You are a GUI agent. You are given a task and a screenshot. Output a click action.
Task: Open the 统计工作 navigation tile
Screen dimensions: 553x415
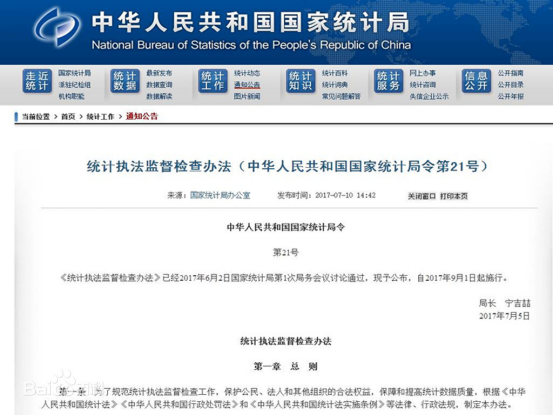pos(213,81)
